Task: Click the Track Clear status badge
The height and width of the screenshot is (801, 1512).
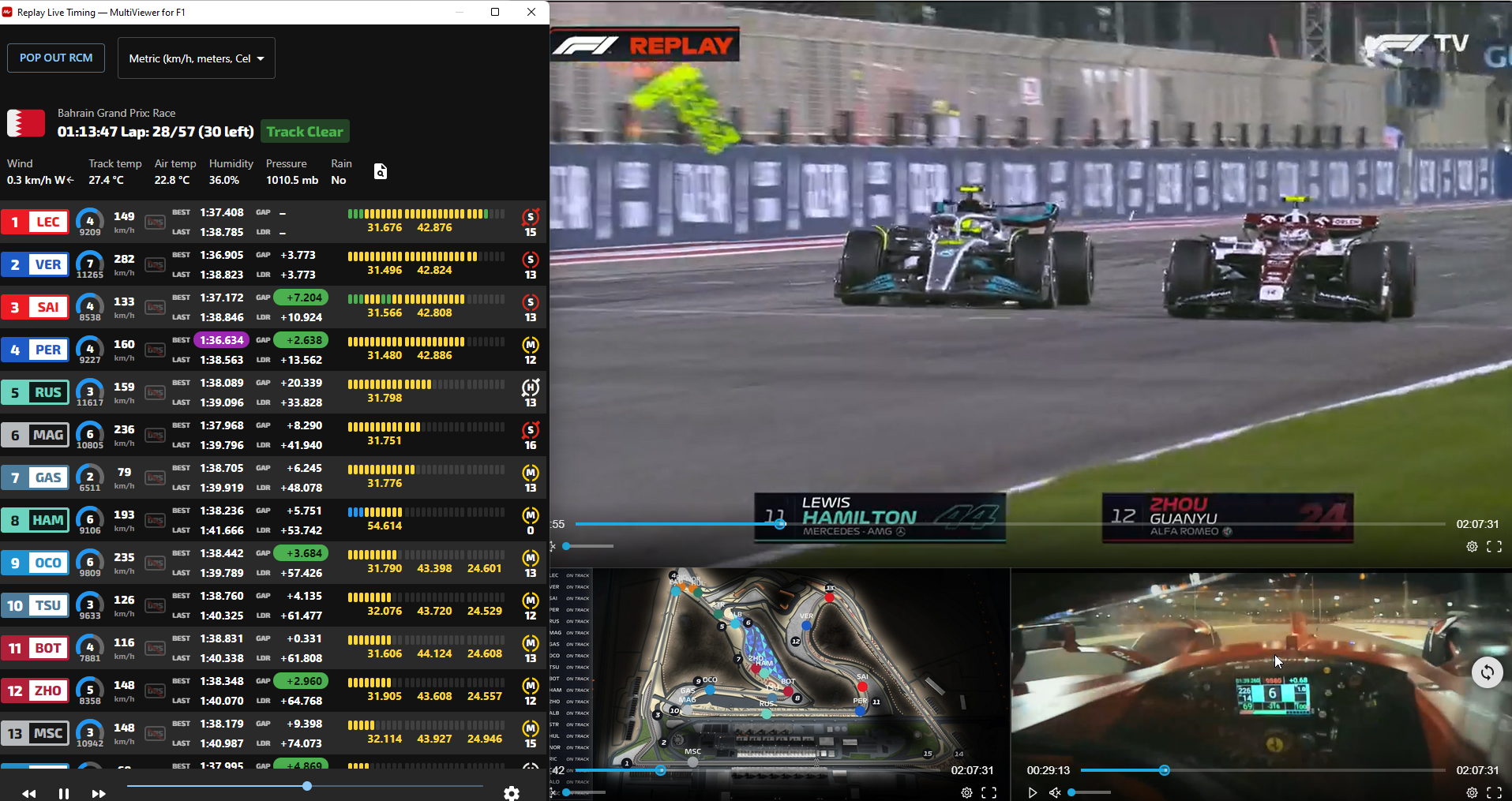Action: coord(305,132)
